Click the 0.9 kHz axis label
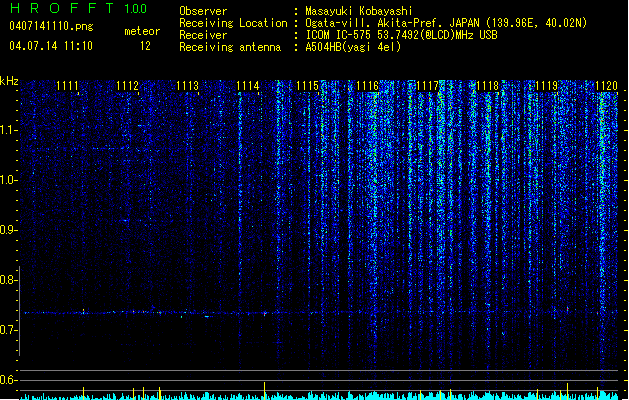The height and width of the screenshot is (400, 629). point(9,230)
